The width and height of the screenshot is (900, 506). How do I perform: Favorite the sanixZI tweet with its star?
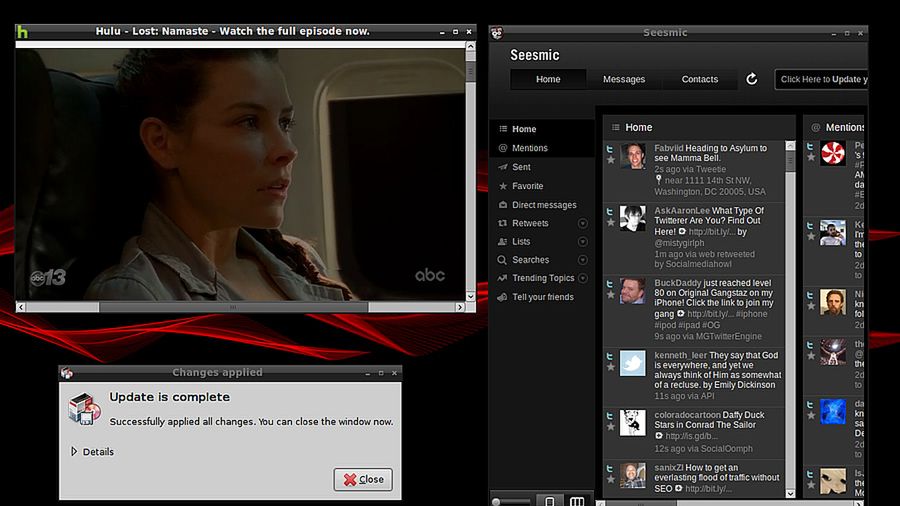click(611, 479)
